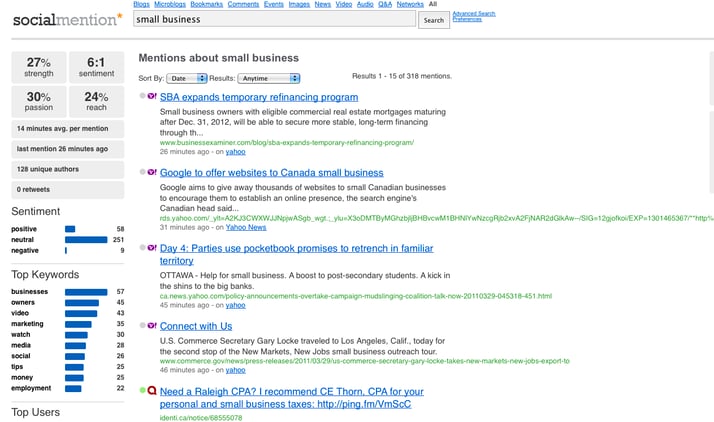Screen dimensions: 714x422
Task: Open the Advanced Search link
Action: click(474, 14)
